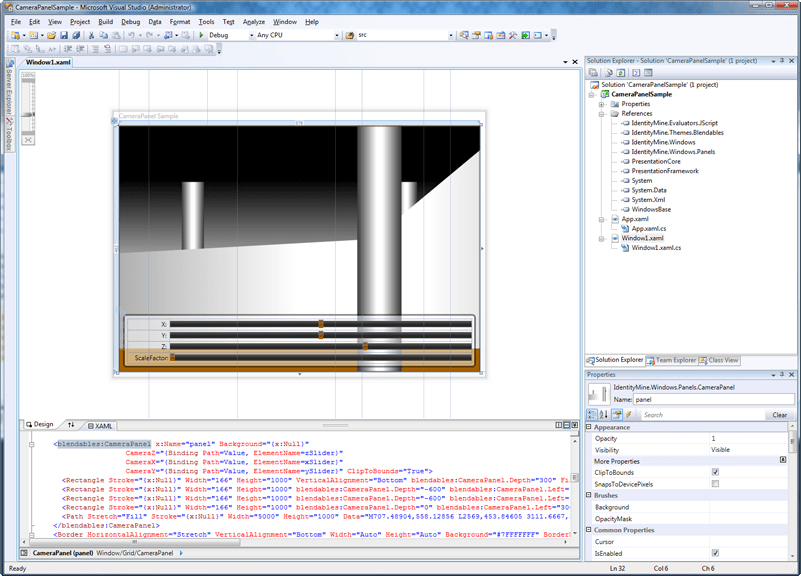Collapse the References tree node

pos(601,113)
